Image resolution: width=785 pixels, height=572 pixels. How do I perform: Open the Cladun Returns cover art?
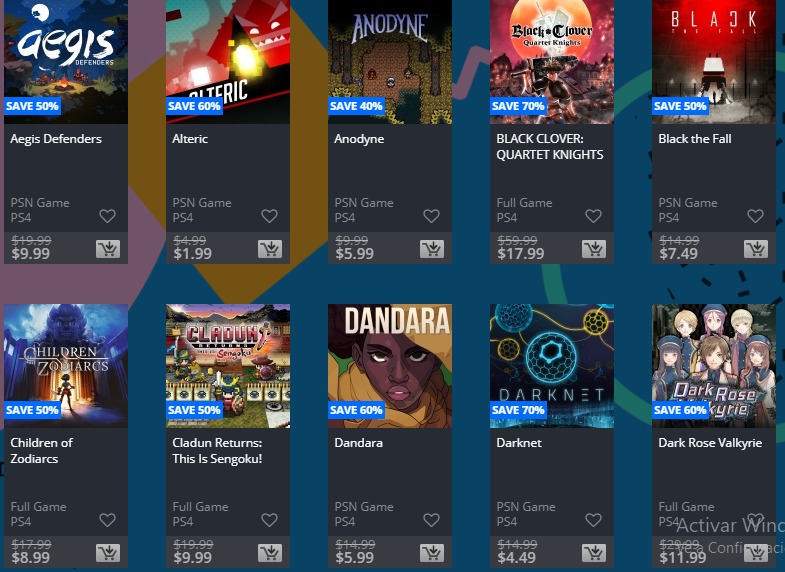pos(228,366)
